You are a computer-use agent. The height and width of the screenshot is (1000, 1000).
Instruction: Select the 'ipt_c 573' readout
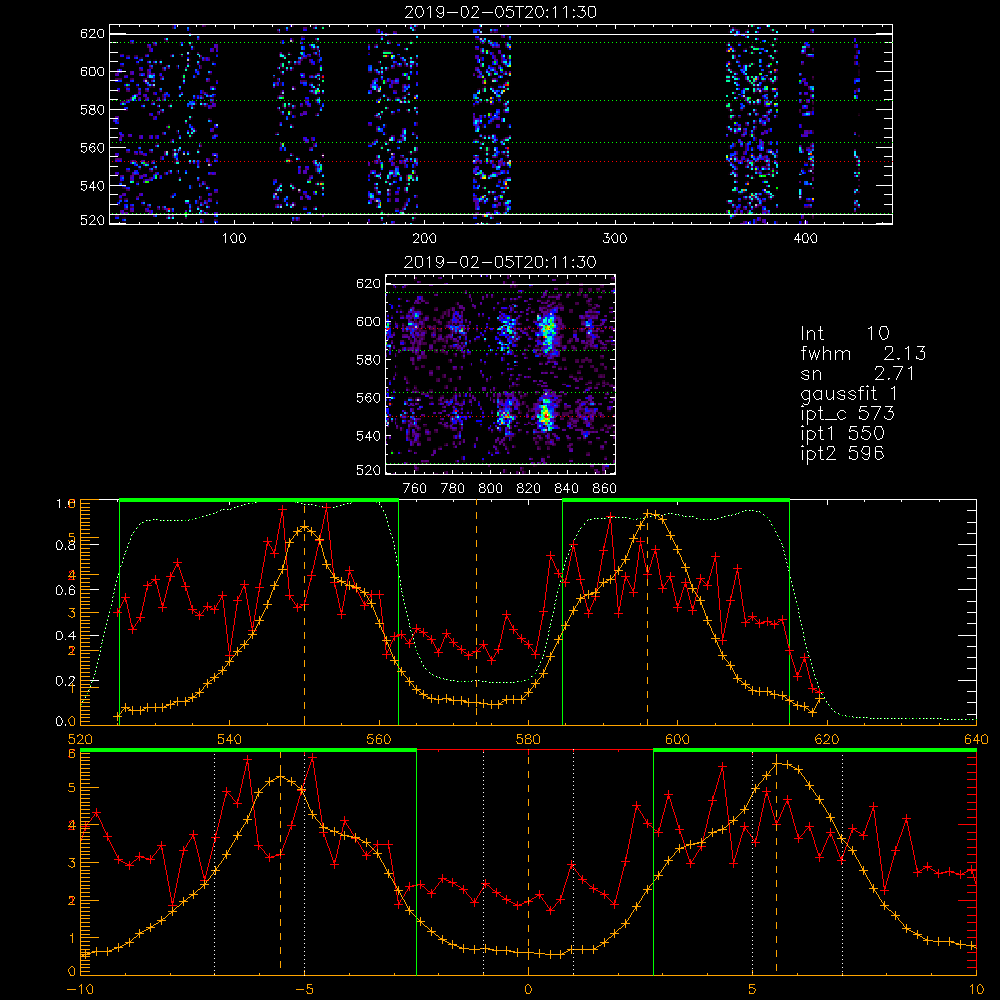[x=848, y=414]
